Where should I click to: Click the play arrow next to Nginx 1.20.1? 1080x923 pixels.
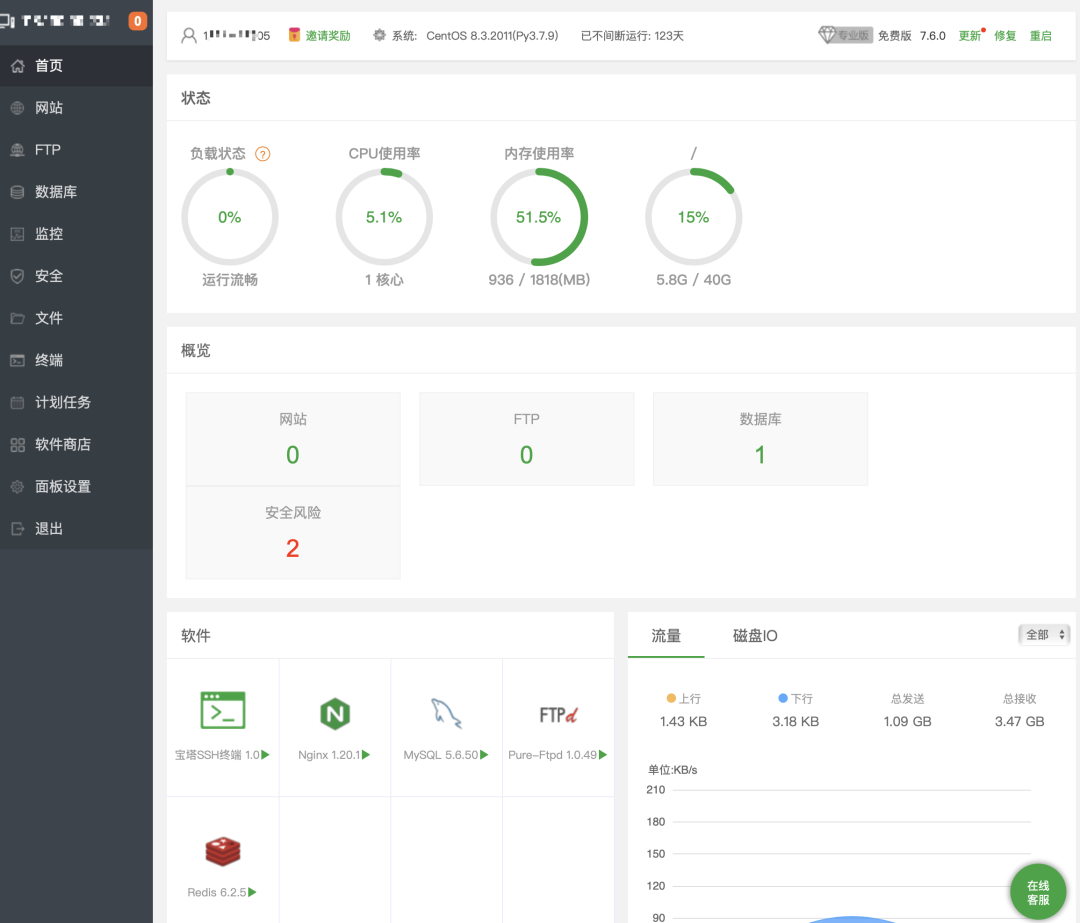(366, 755)
